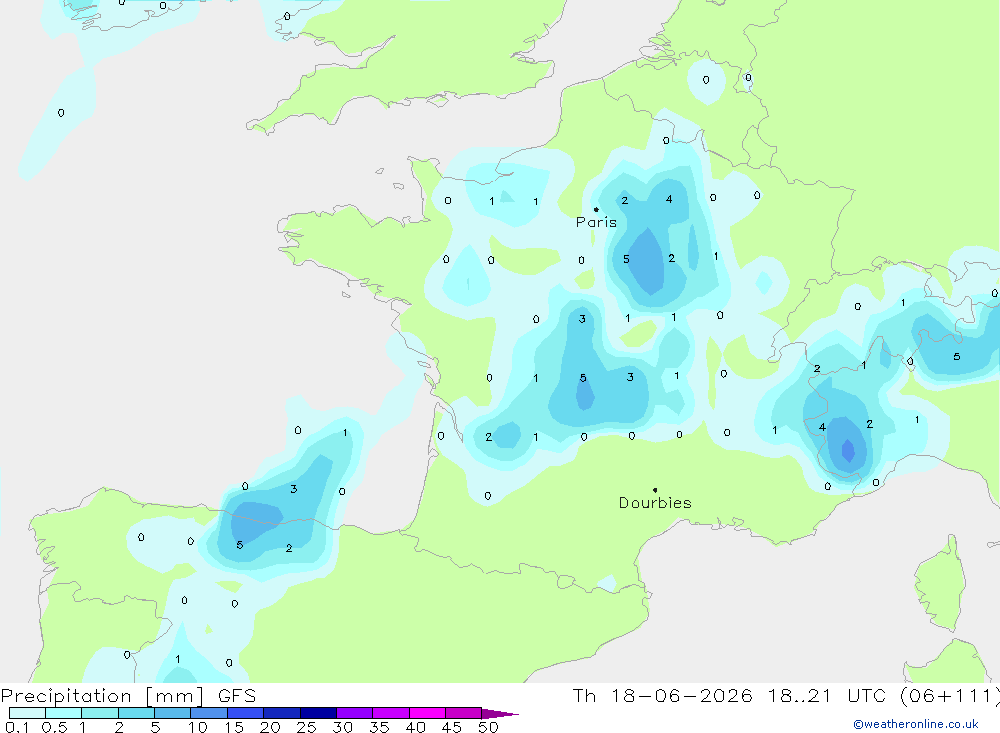Click the Paris city label
This screenshot has width=1000, height=733.
pos(596,222)
